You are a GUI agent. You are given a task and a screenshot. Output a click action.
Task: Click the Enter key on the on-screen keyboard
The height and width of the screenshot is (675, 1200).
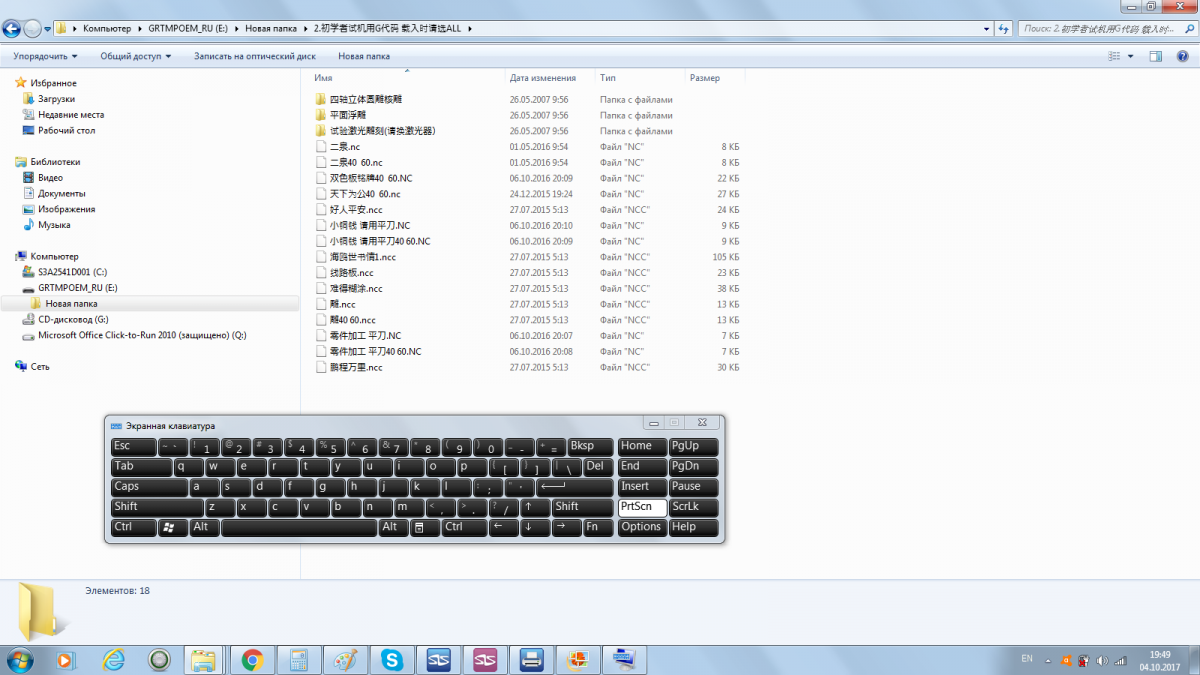click(x=575, y=487)
